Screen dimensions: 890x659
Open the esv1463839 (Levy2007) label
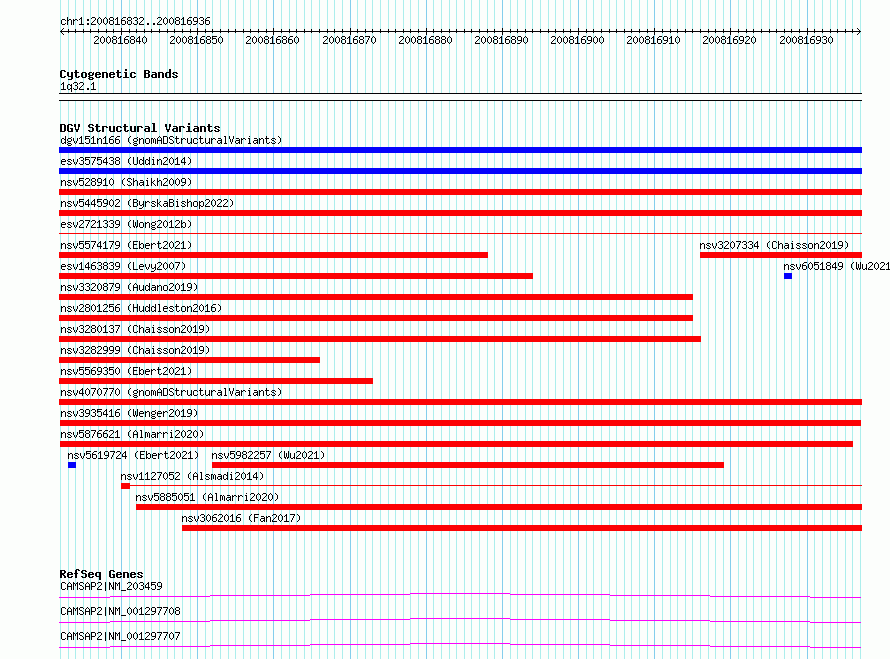click(123, 266)
